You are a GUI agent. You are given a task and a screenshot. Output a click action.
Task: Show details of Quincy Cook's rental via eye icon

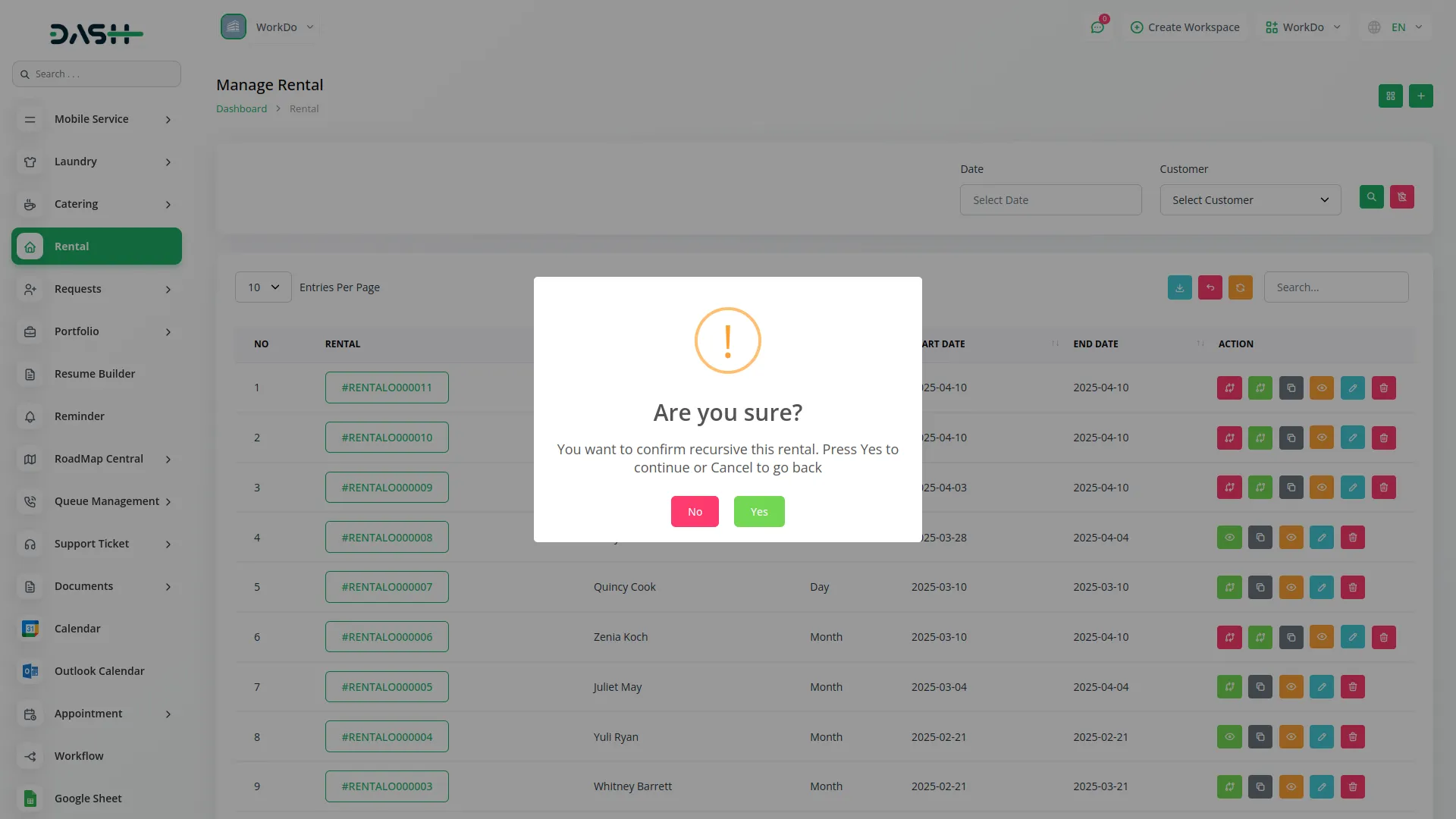pos(1291,587)
